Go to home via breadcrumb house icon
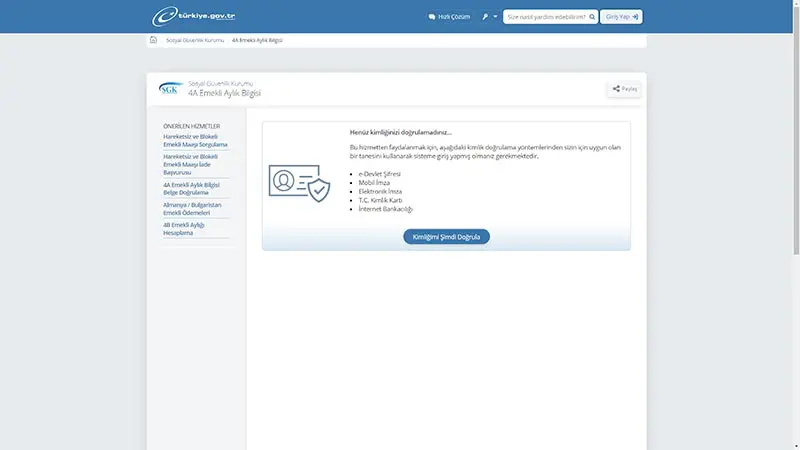The height and width of the screenshot is (450, 800). [x=153, y=40]
